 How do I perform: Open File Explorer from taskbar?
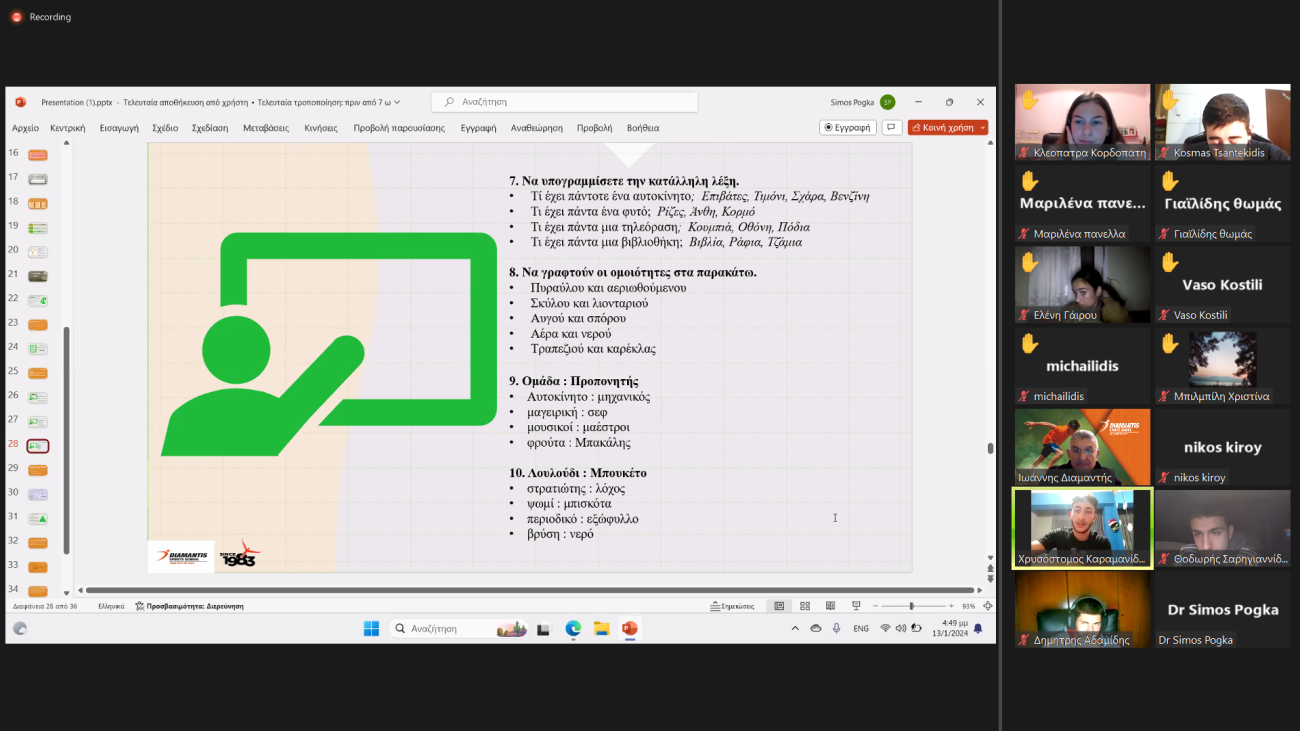coord(601,629)
